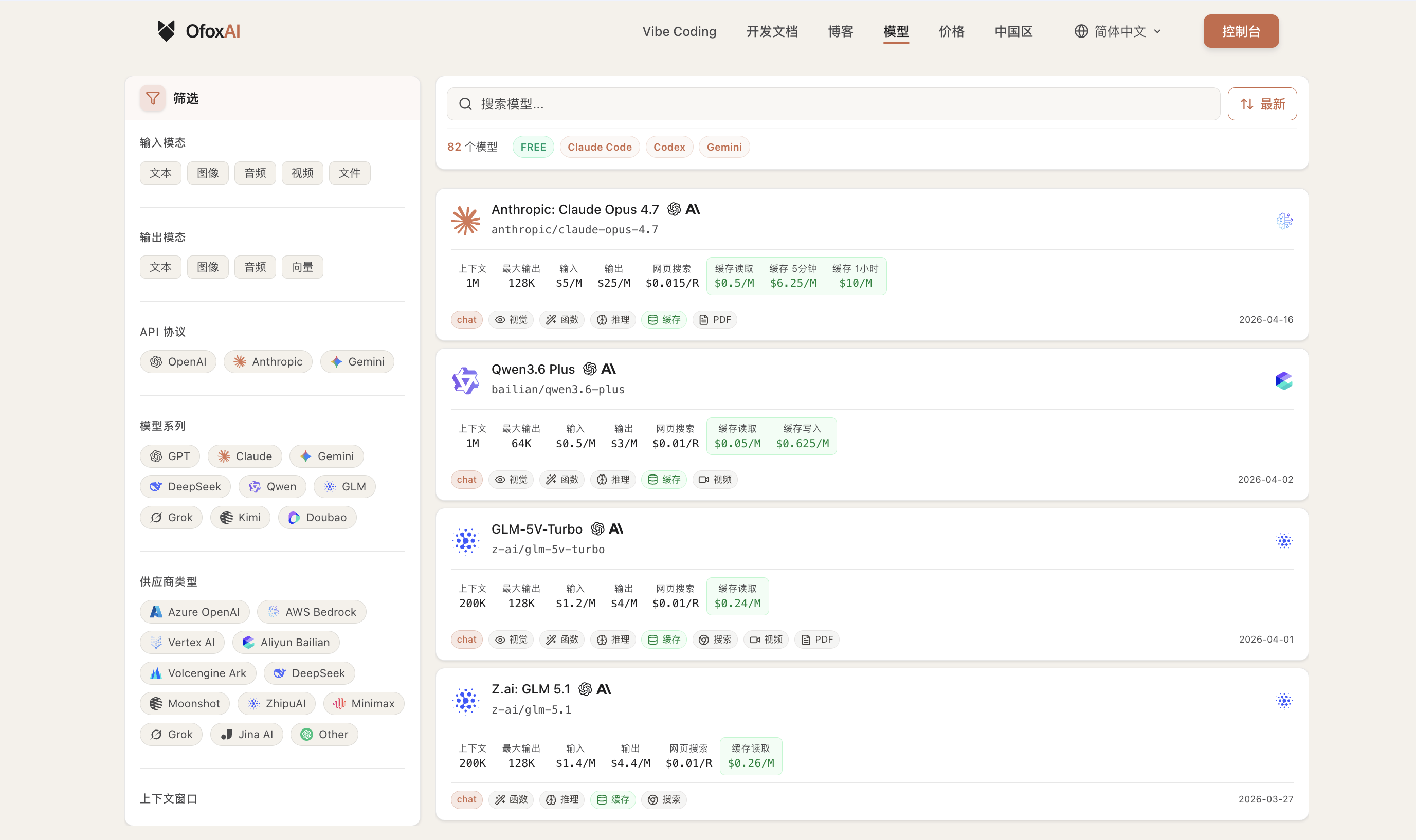Click the globe language icon

tap(1081, 31)
